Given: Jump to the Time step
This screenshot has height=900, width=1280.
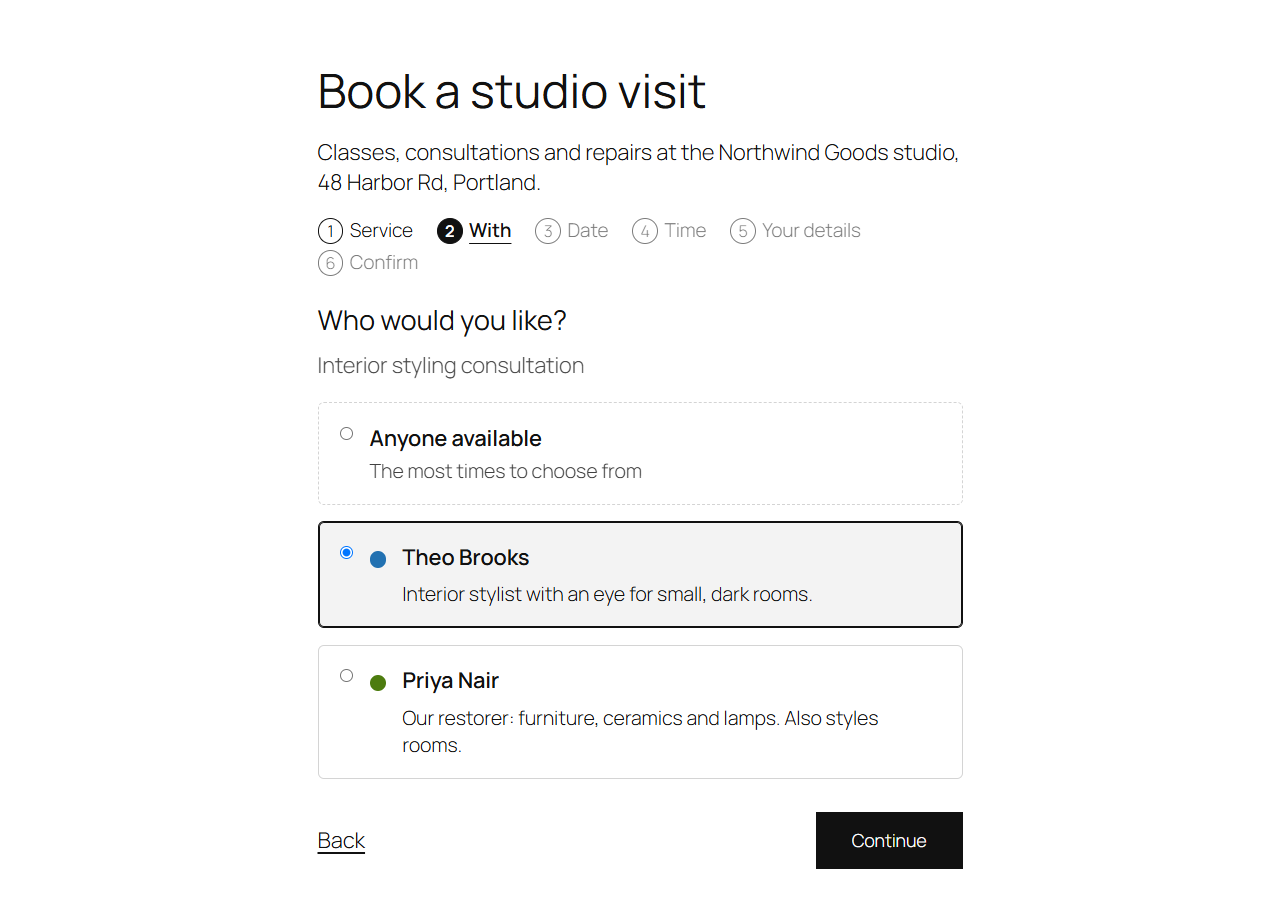Looking at the screenshot, I should pos(669,231).
